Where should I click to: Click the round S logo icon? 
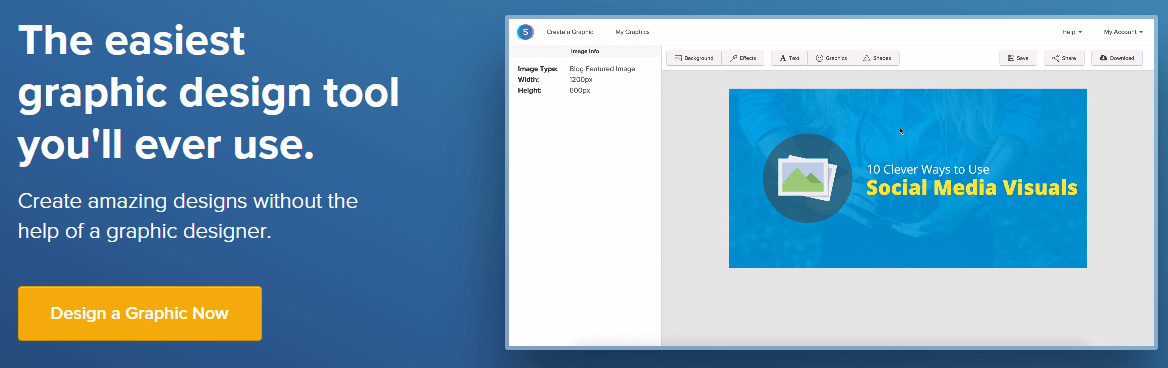point(526,32)
